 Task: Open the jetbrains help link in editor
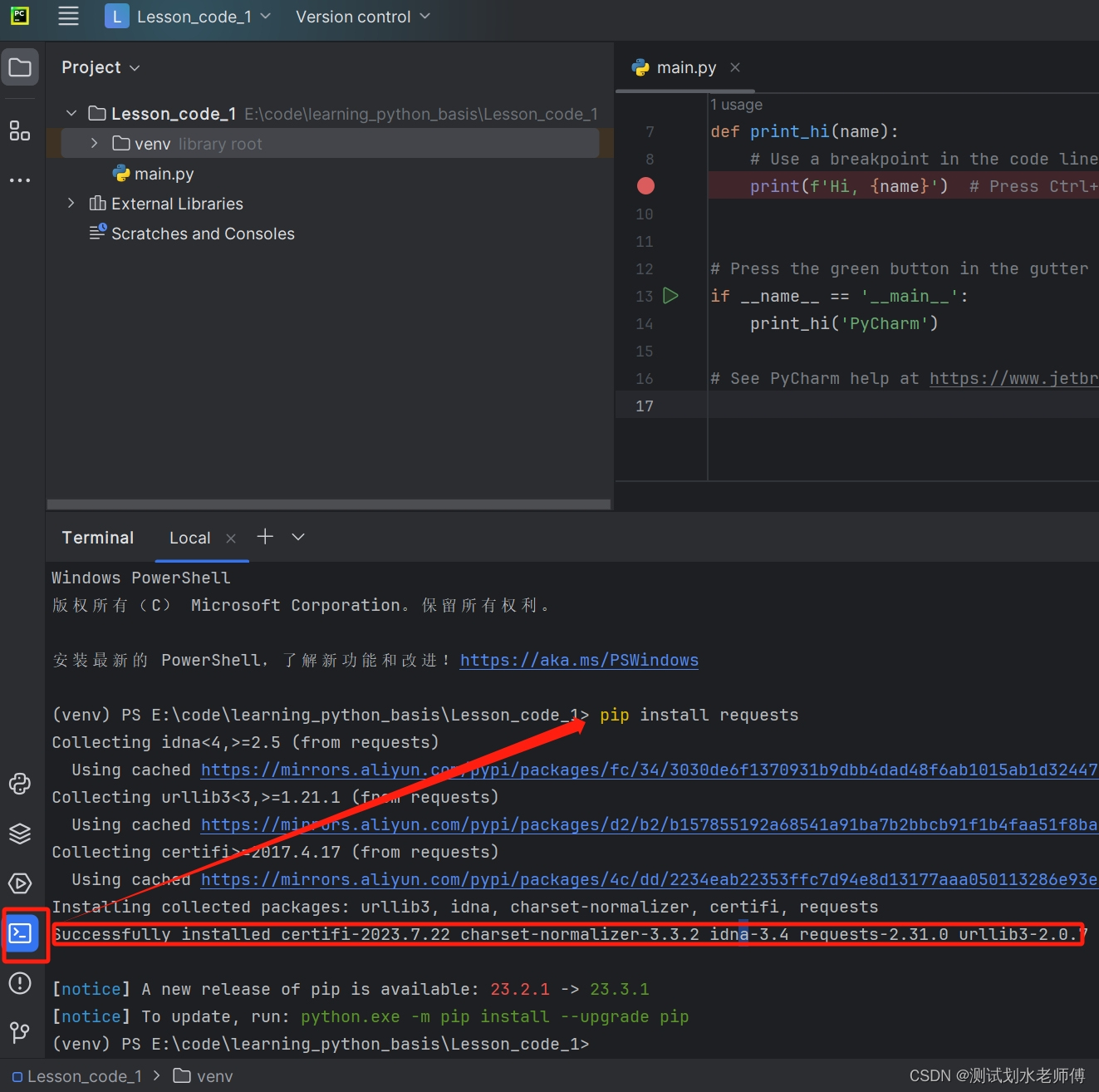(1013, 378)
